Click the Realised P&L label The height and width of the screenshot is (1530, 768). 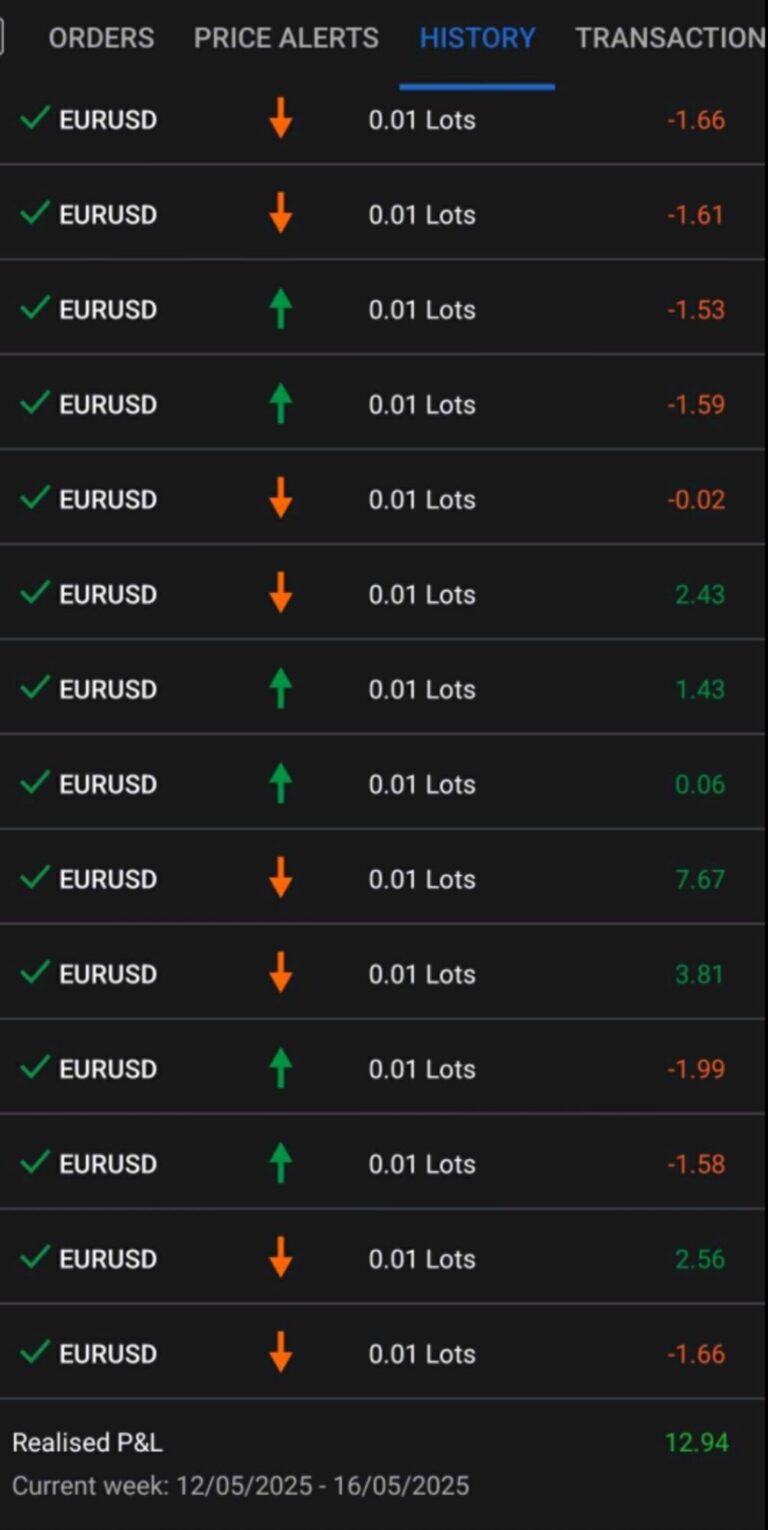pos(87,1443)
